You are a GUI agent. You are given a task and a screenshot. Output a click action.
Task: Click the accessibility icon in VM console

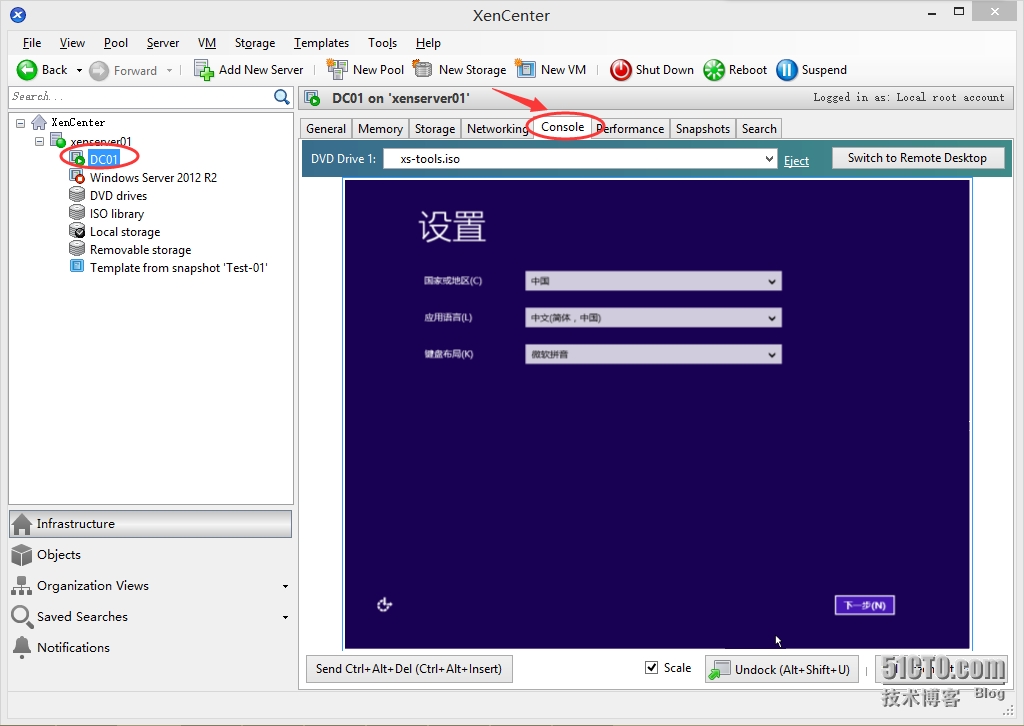pos(385,605)
